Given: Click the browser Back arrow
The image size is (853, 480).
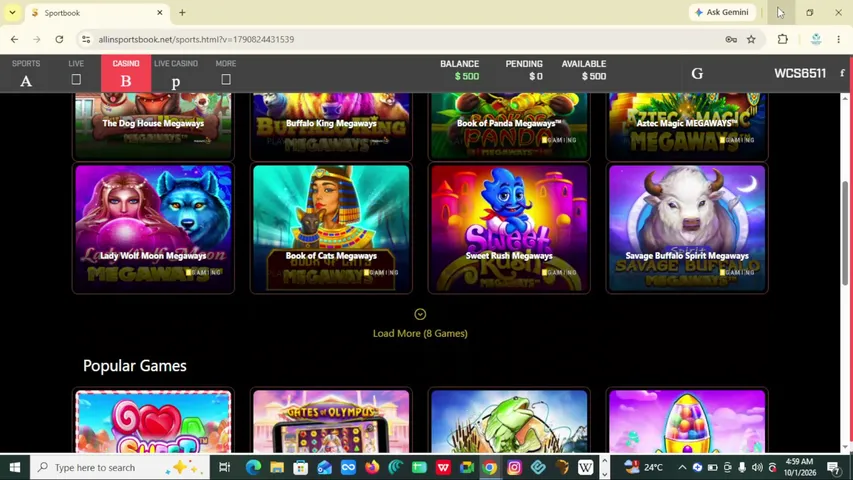Looking at the screenshot, I should point(14,39).
